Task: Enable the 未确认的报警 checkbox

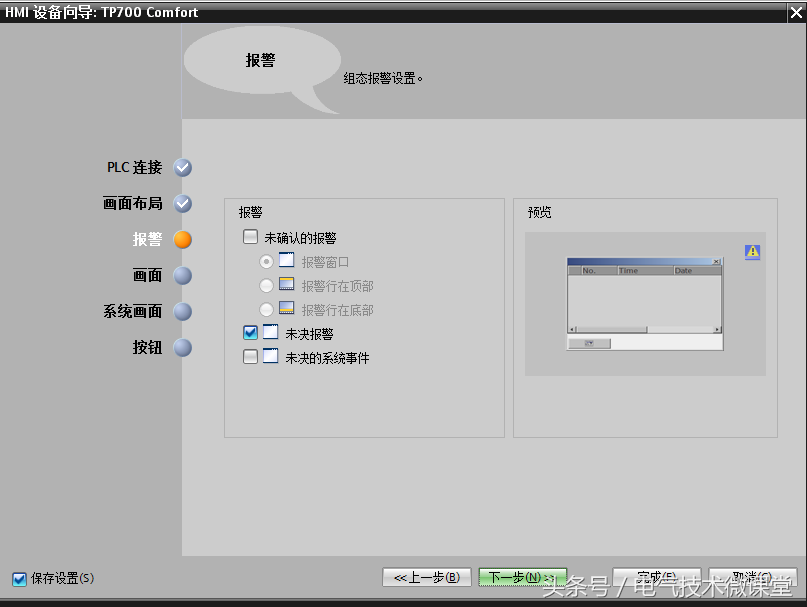Action: coord(250,237)
